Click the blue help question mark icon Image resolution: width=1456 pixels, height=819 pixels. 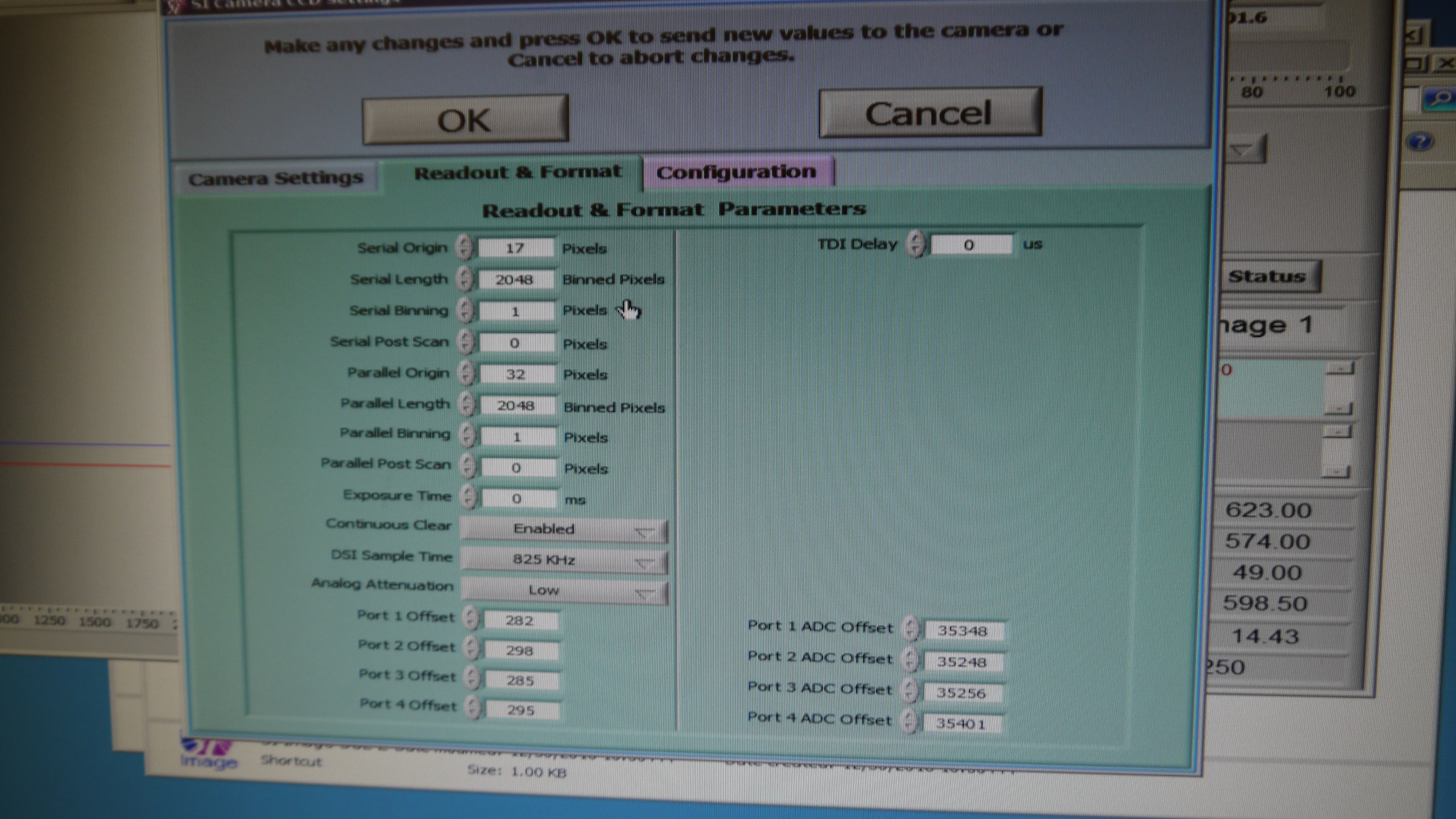1420,141
